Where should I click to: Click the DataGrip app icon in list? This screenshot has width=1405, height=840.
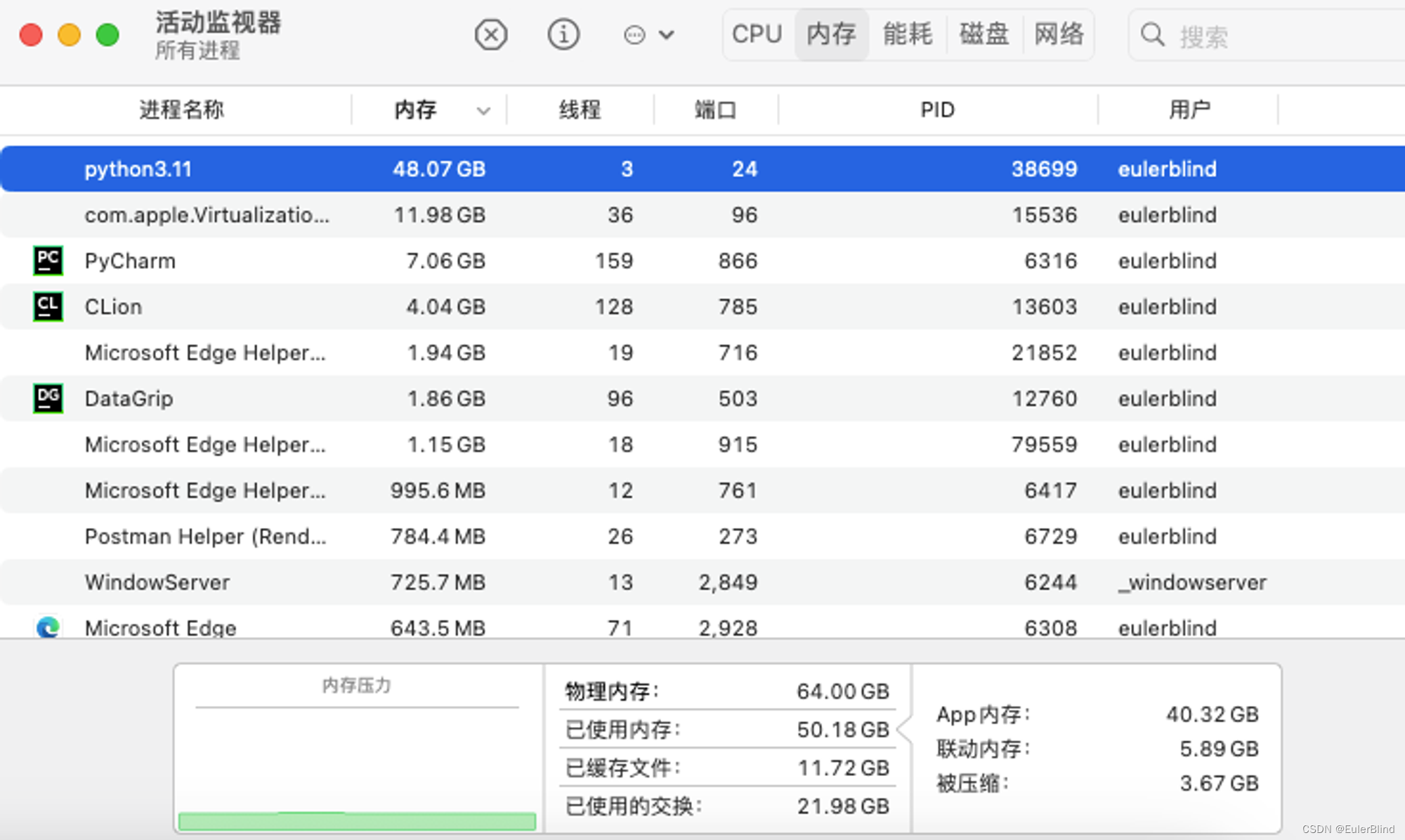48,398
